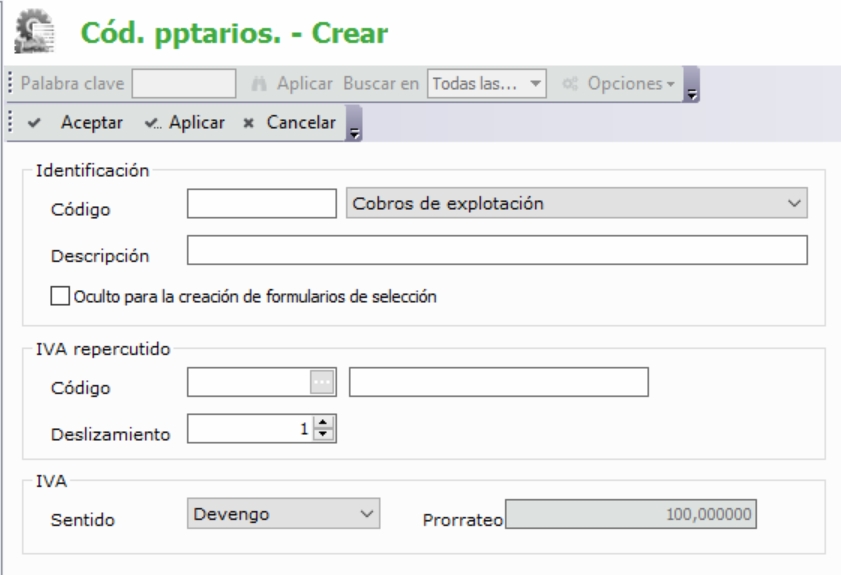Screen dimensions: 841x575
Task: Open the action toolbar overflow arrow
Action: click(x=351, y=129)
